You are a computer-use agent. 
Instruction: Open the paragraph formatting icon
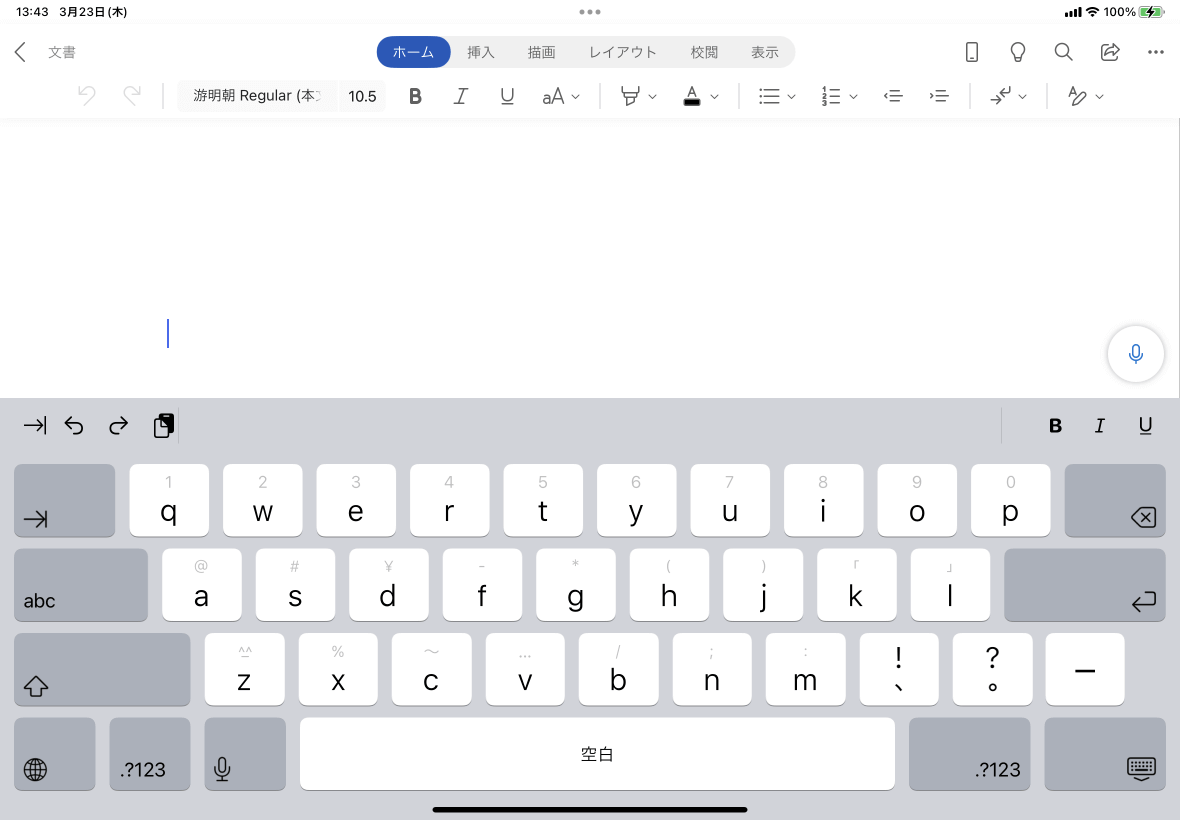click(1000, 96)
